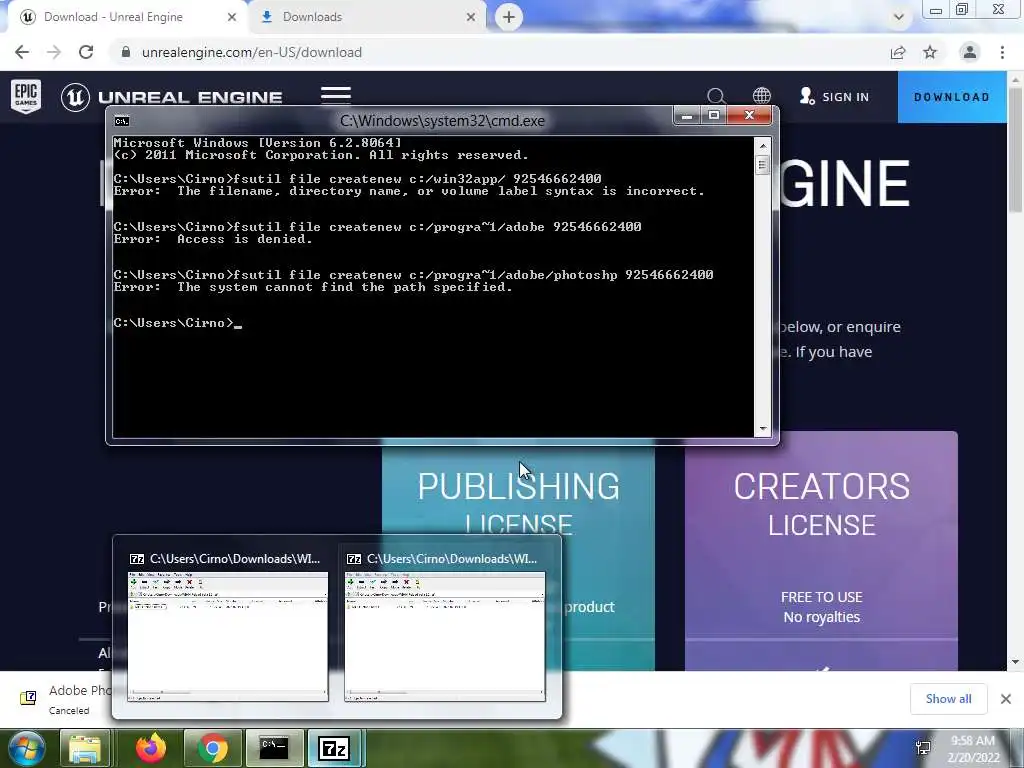Click Show all downloads button
The height and width of the screenshot is (768, 1024).
(948, 699)
